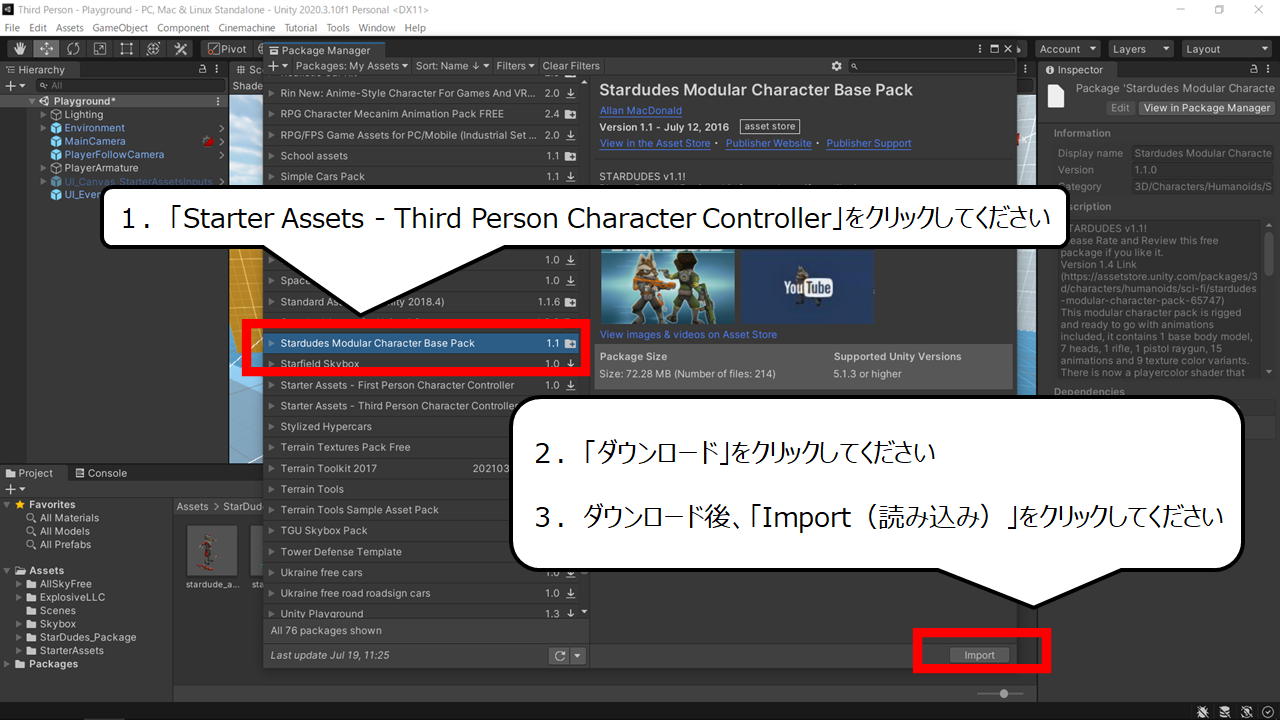Screen dimensions: 1280x720
Task: Click View in Package Manager button
Action: [x=1207, y=108]
